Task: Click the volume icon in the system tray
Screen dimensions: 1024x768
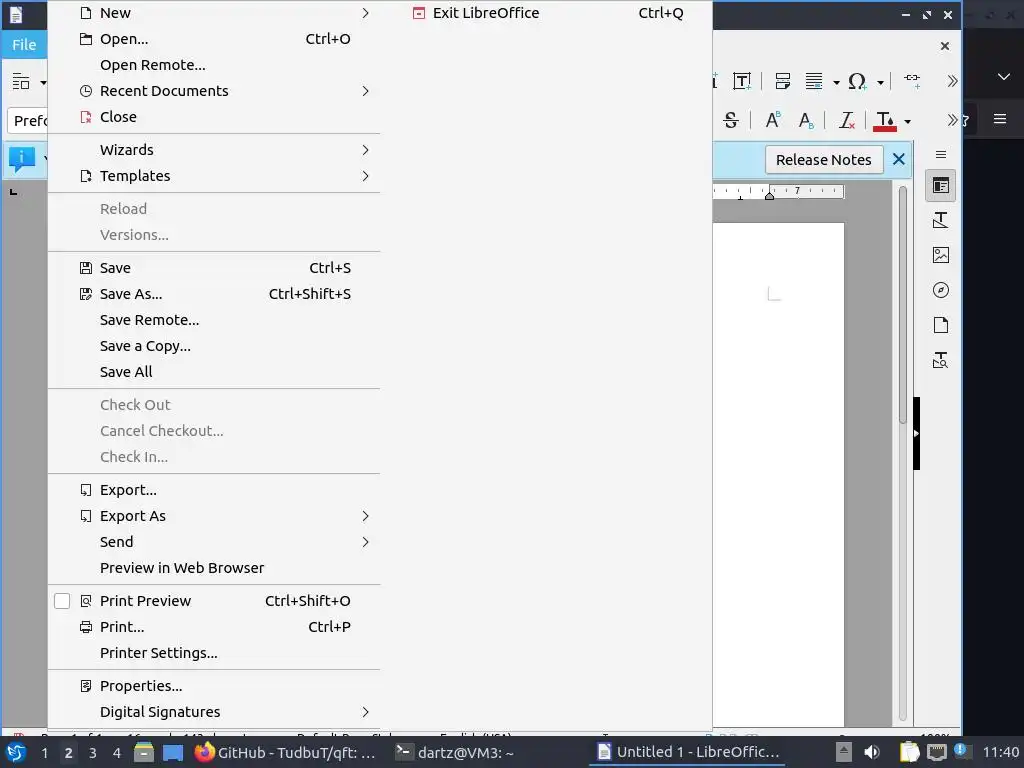Action: (x=872, y=752)
